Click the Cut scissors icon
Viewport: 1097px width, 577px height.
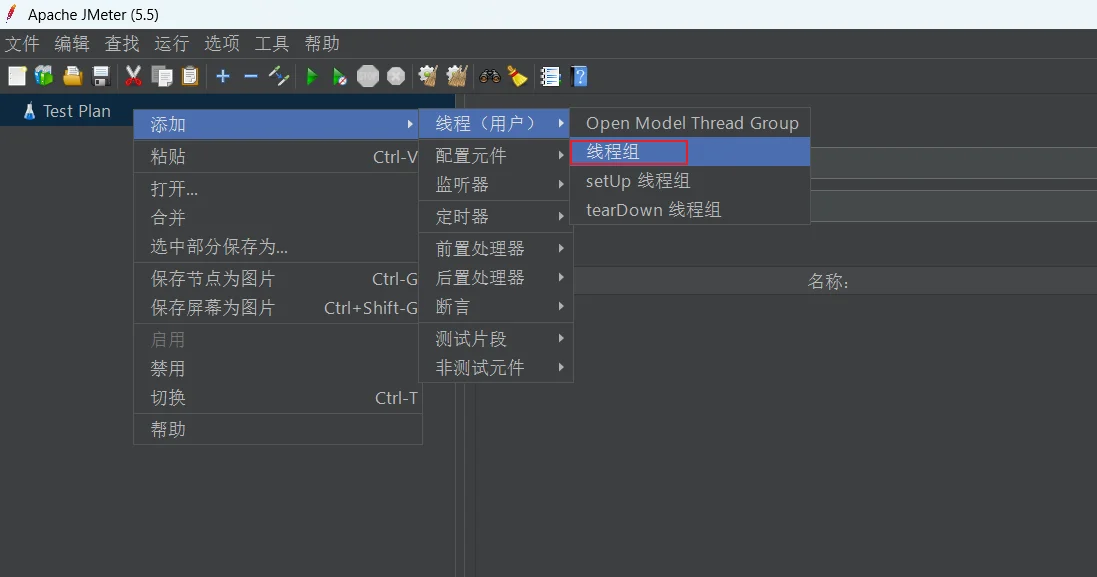[133, 76]
